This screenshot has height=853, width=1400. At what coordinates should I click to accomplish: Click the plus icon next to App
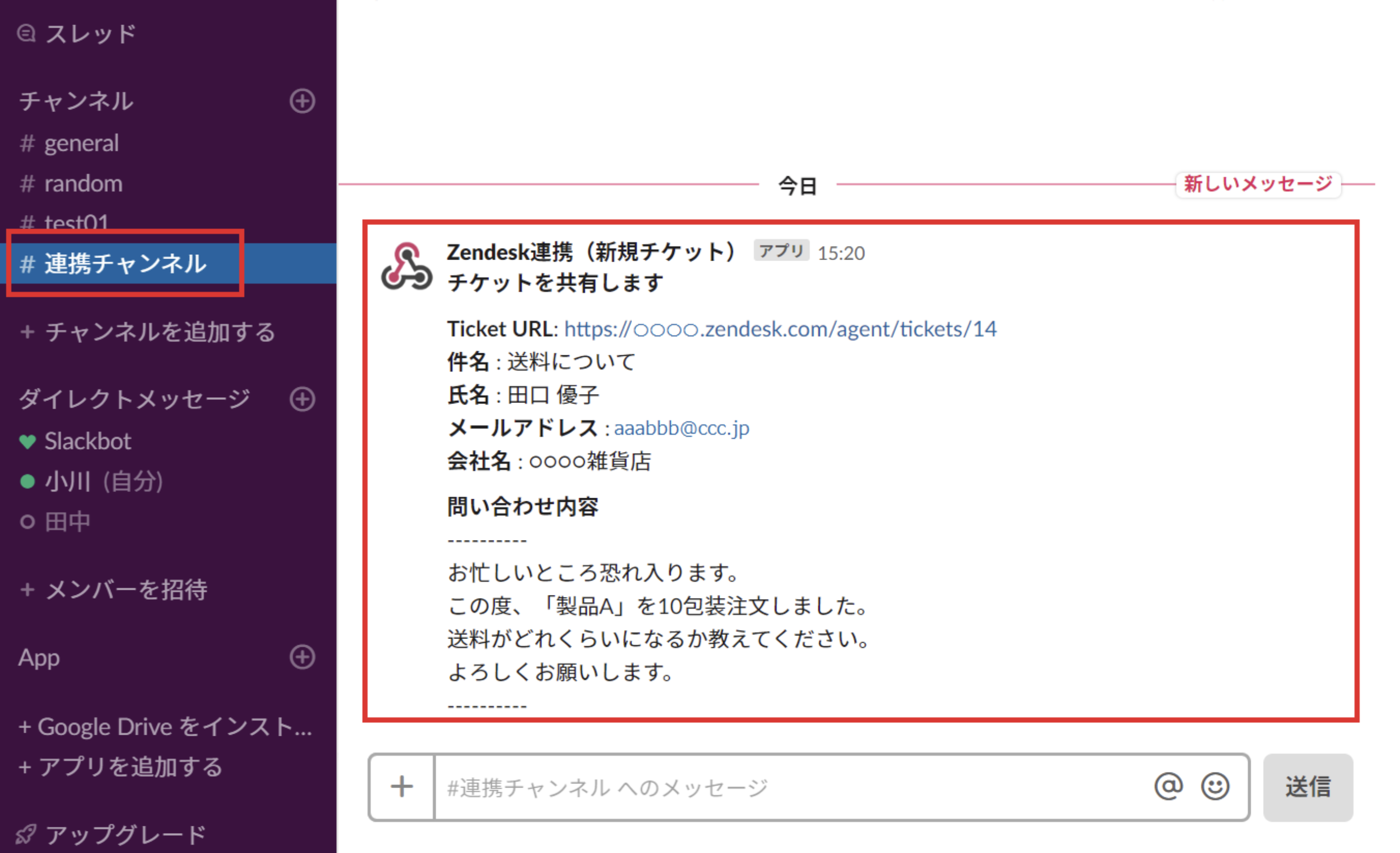coord(302,657)
